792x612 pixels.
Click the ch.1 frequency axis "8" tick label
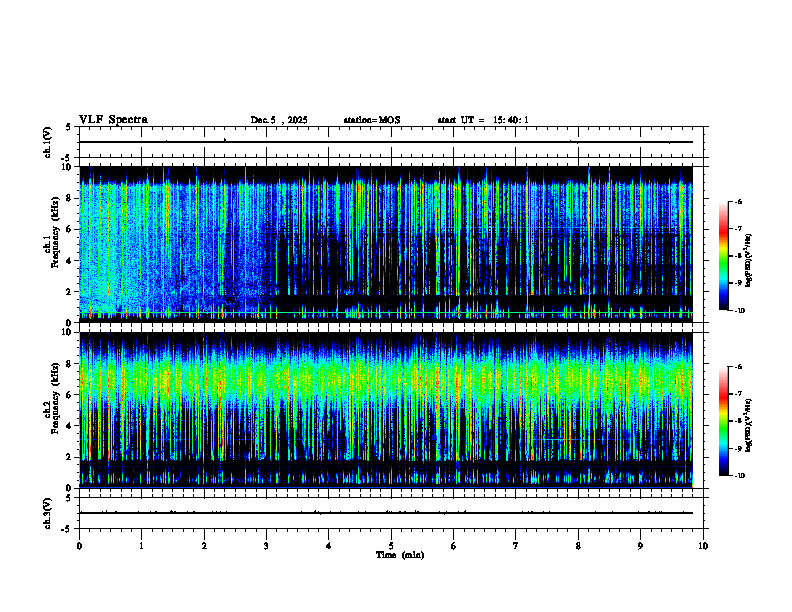coord(69,198)
